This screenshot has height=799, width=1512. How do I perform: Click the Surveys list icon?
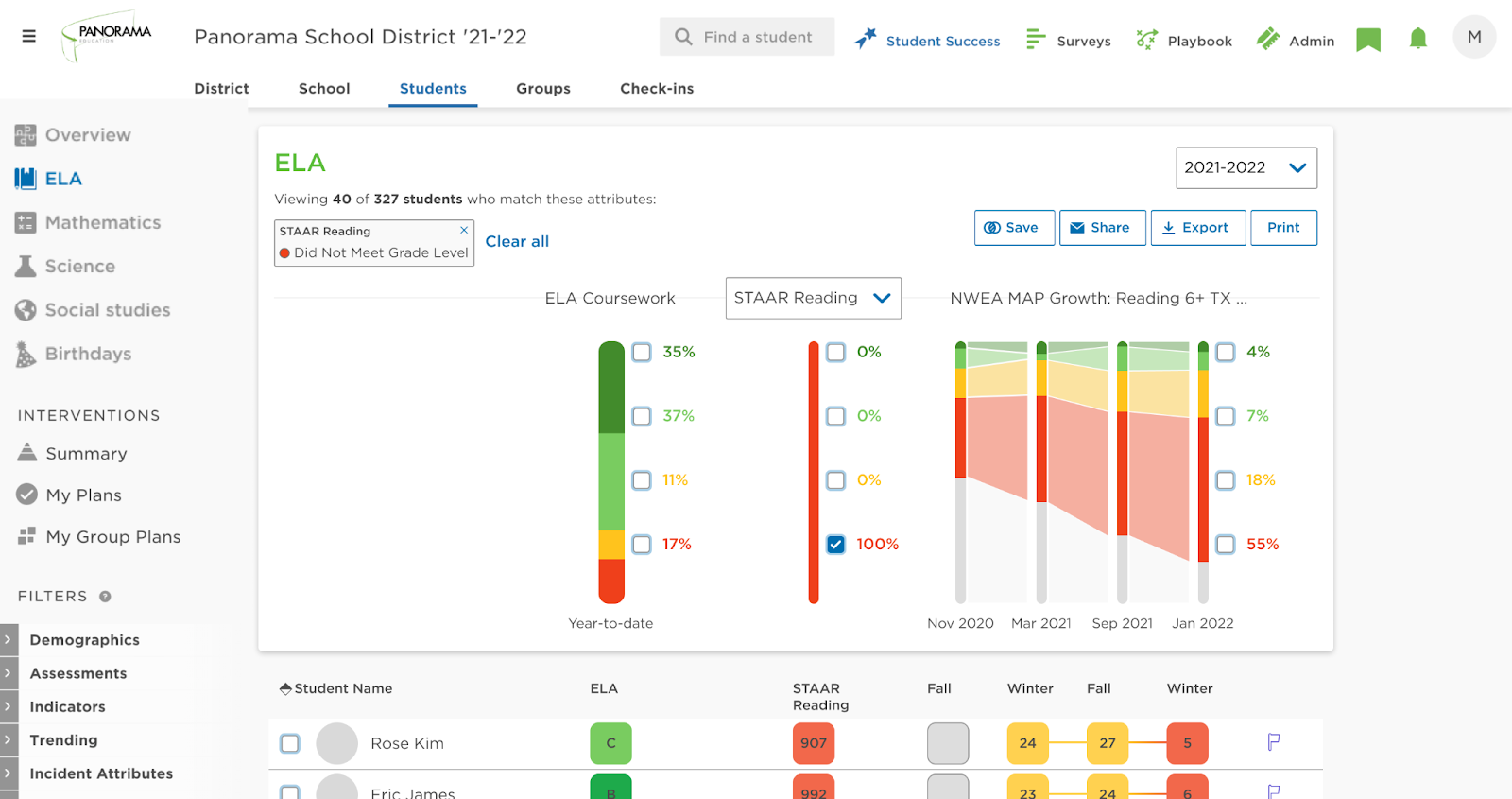[1036, 39]
